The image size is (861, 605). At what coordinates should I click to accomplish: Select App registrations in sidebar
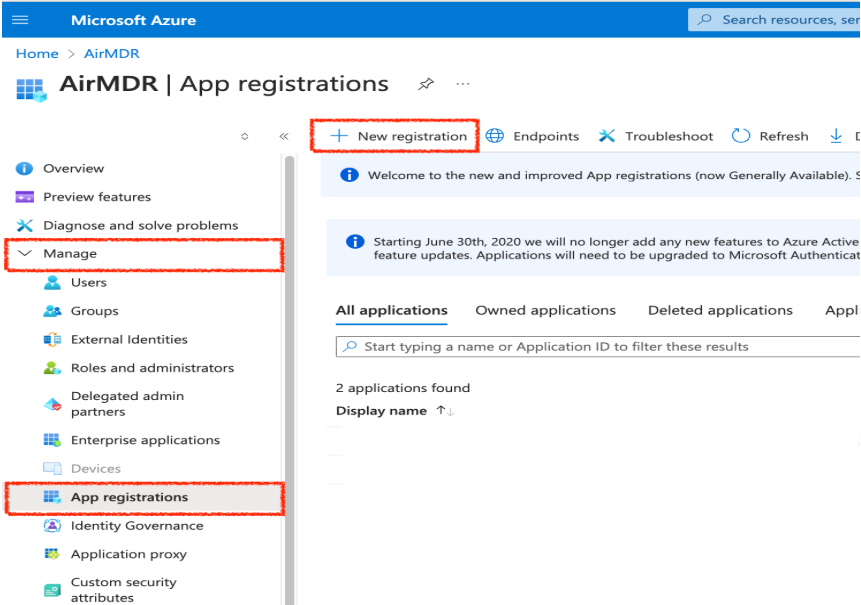point(144,498)
